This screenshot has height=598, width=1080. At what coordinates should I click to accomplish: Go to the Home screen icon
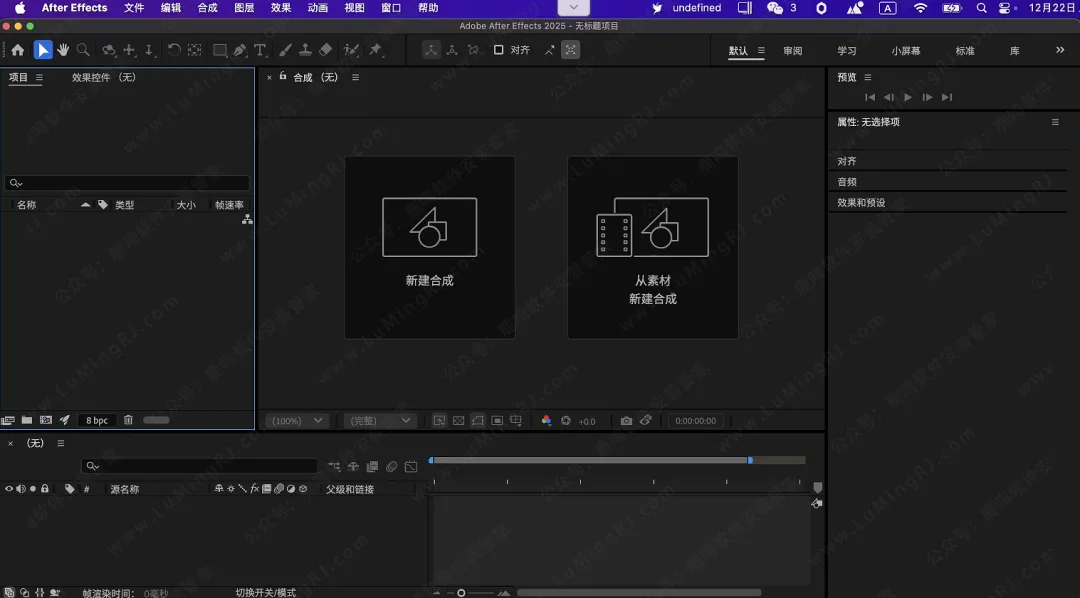pos(17,50)
